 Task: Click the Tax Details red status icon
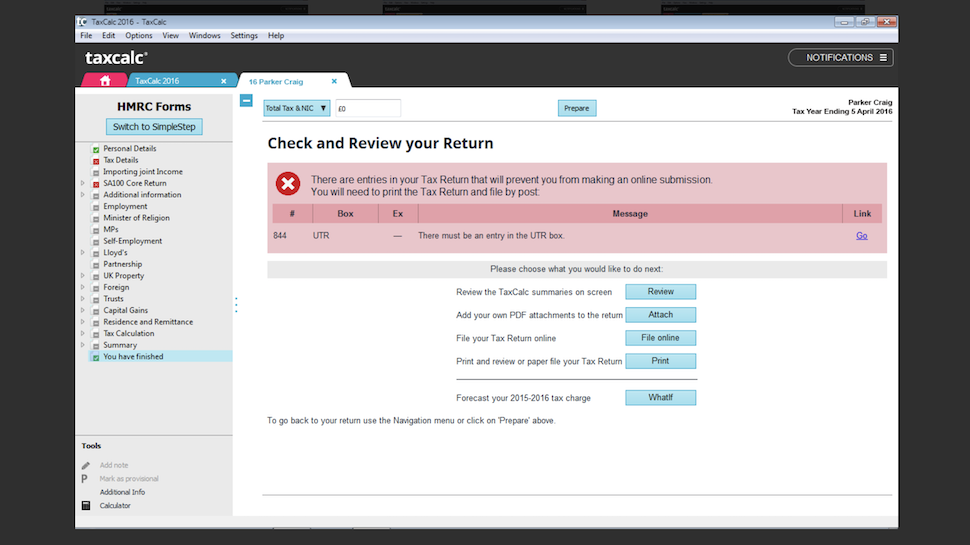click(96, 161)
